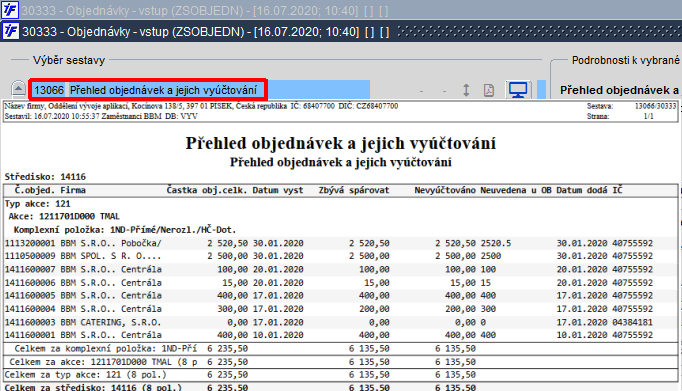Click firm 'BBM SPOL. S R. O....'
The width and height of the screenshot is (682, 391).
pyautogui.click(x=111, y=256)
